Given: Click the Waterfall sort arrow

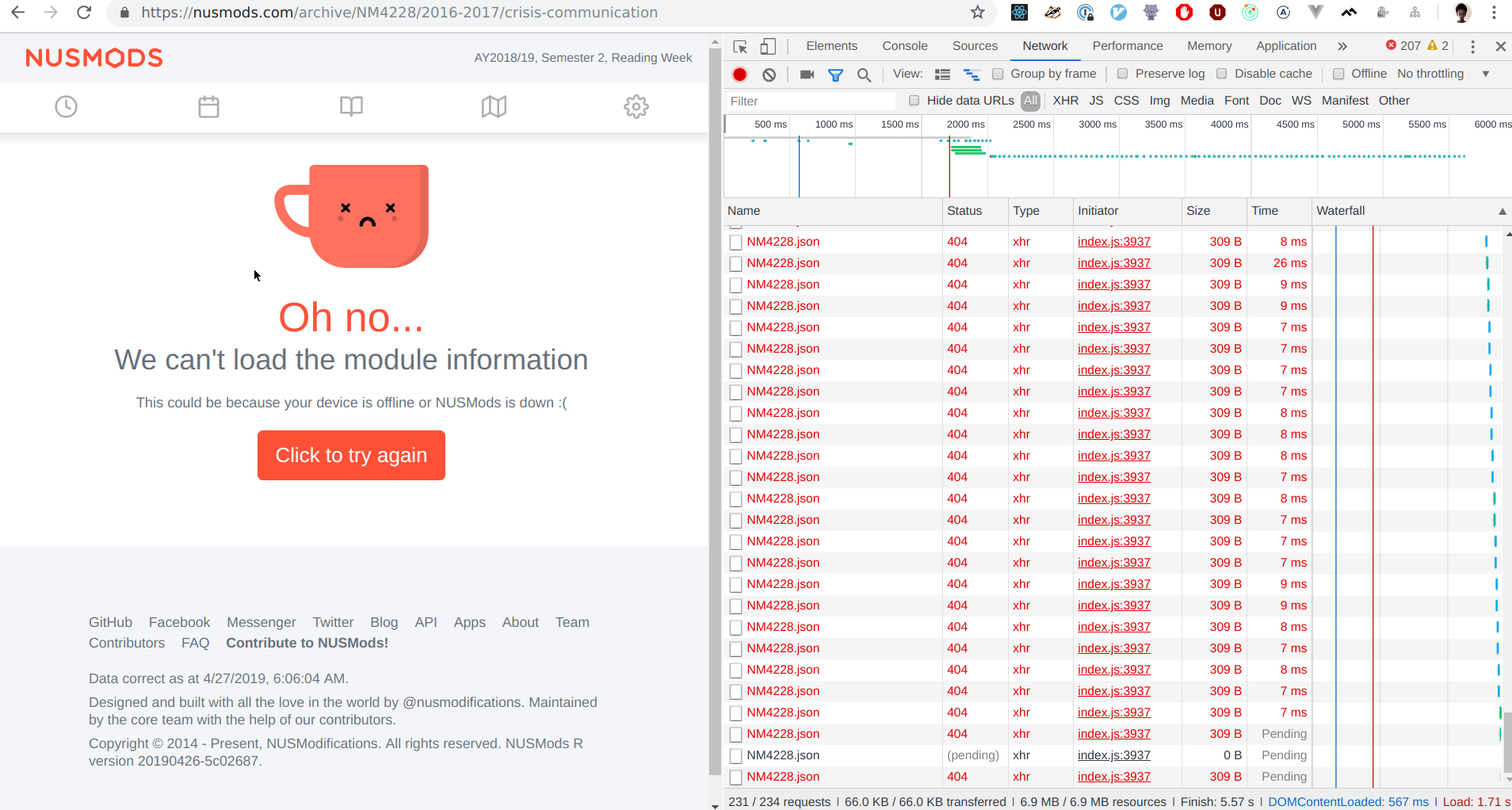Looking at the screenshot, I should point(1502,211).
